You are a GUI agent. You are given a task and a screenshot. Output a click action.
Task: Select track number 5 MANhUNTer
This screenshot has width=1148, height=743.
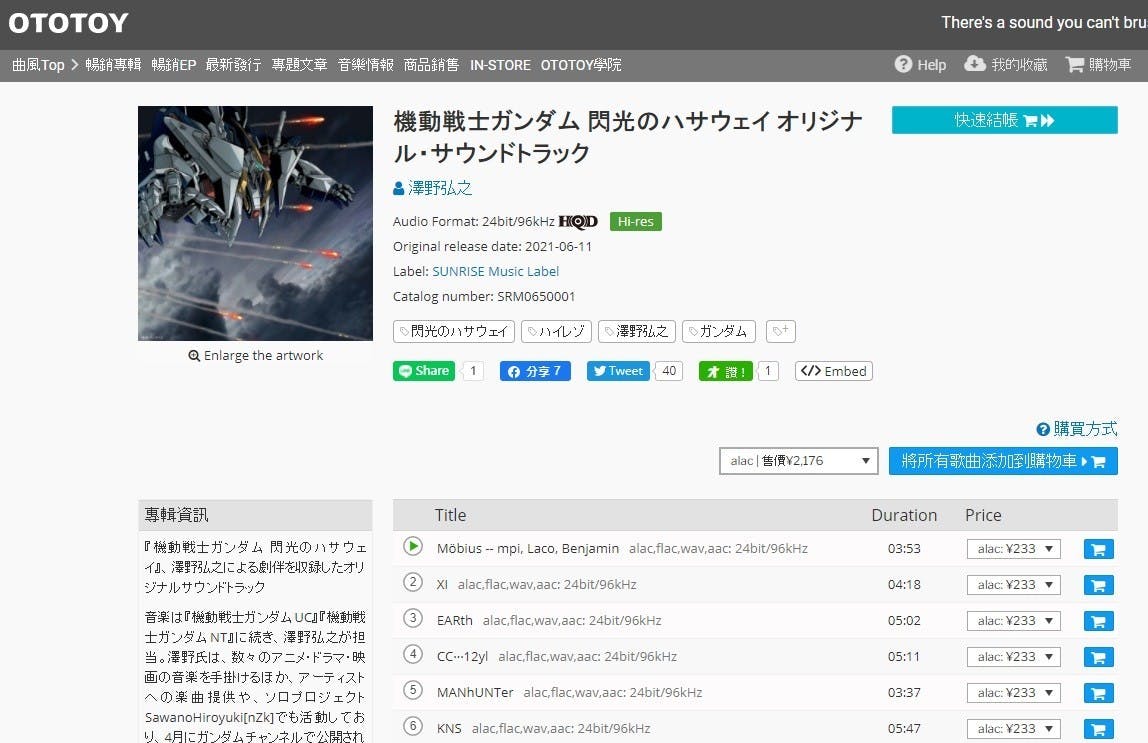(413, 690)
